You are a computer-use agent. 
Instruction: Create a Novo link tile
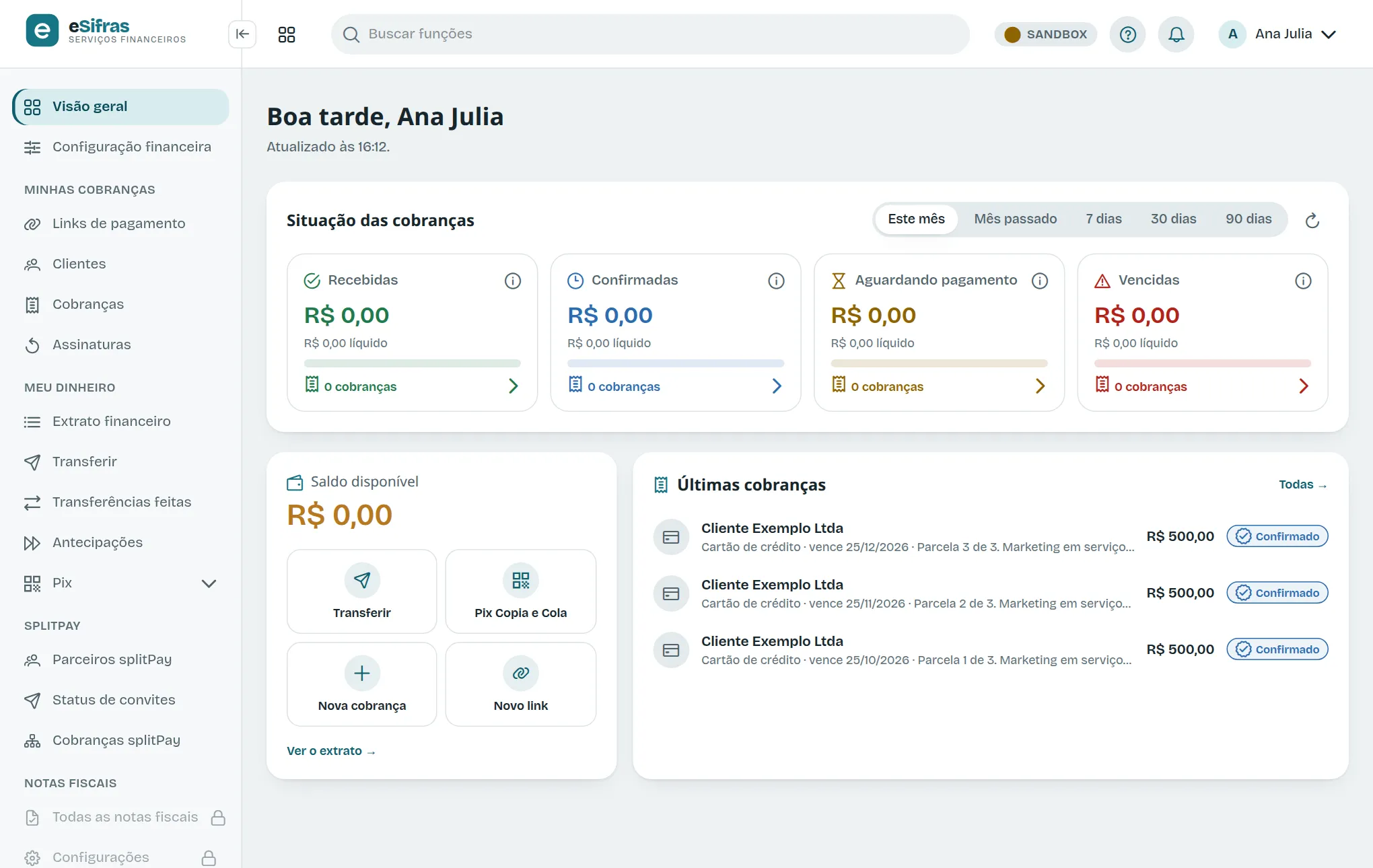tap(521, 684)
